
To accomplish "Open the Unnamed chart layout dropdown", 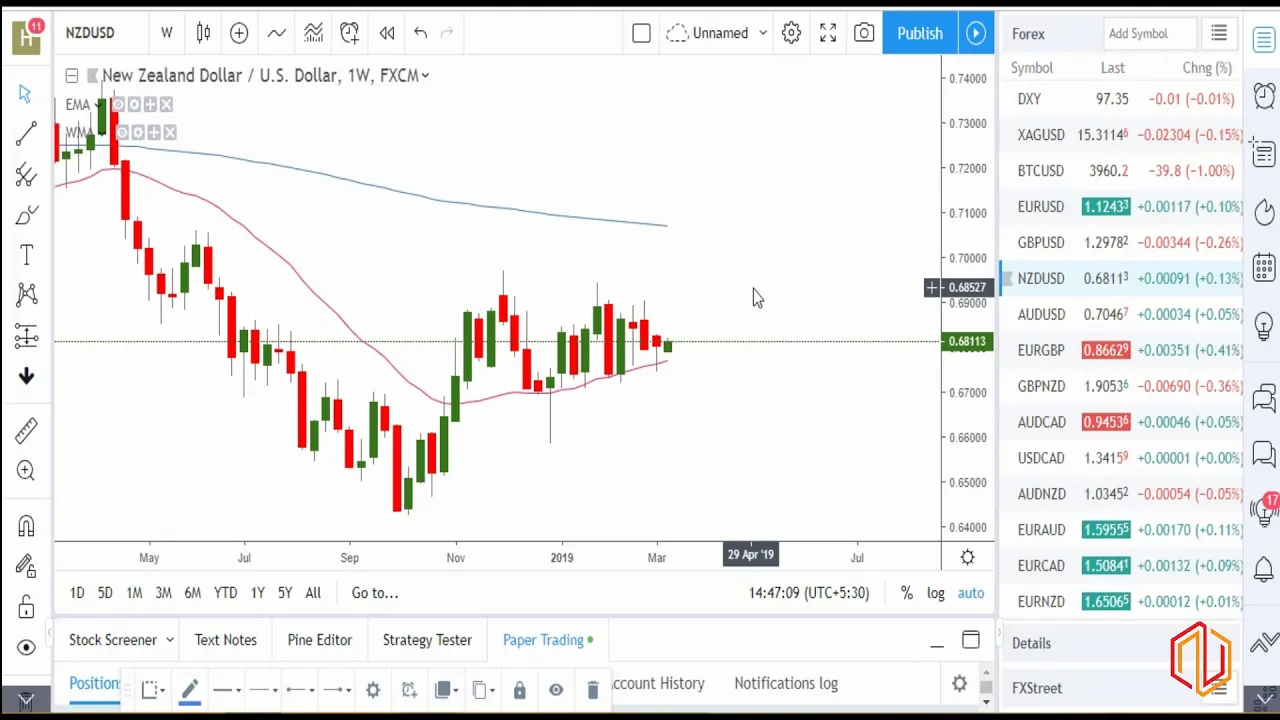I will (717, 33).
